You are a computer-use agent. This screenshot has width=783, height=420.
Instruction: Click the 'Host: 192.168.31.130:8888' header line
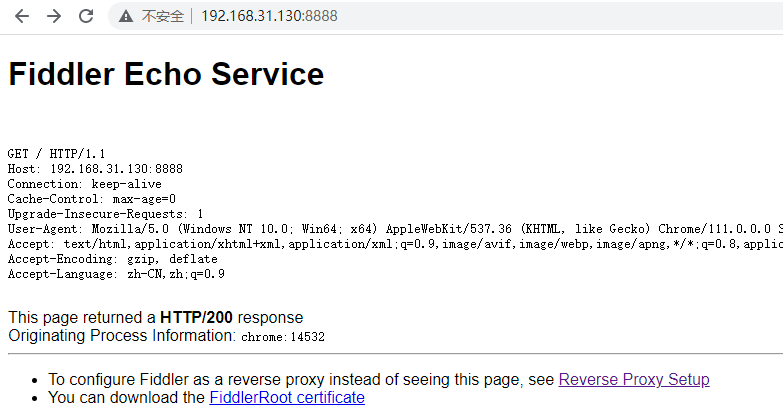95,169
